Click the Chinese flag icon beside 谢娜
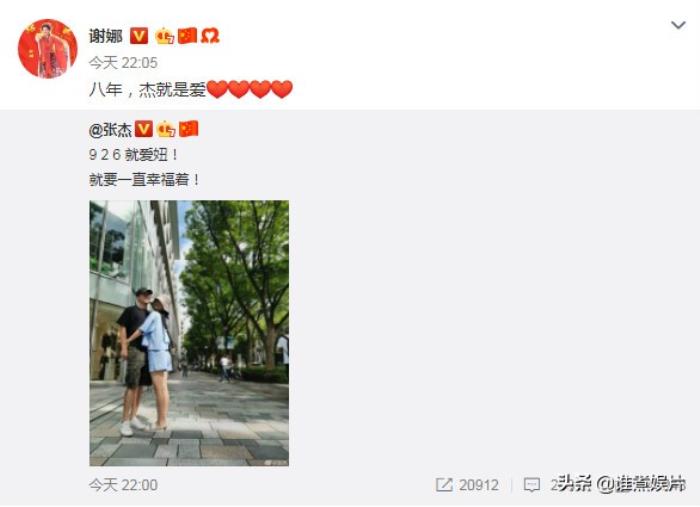The width and height of the screenshot is (700, 507). (x=188, y=36)
